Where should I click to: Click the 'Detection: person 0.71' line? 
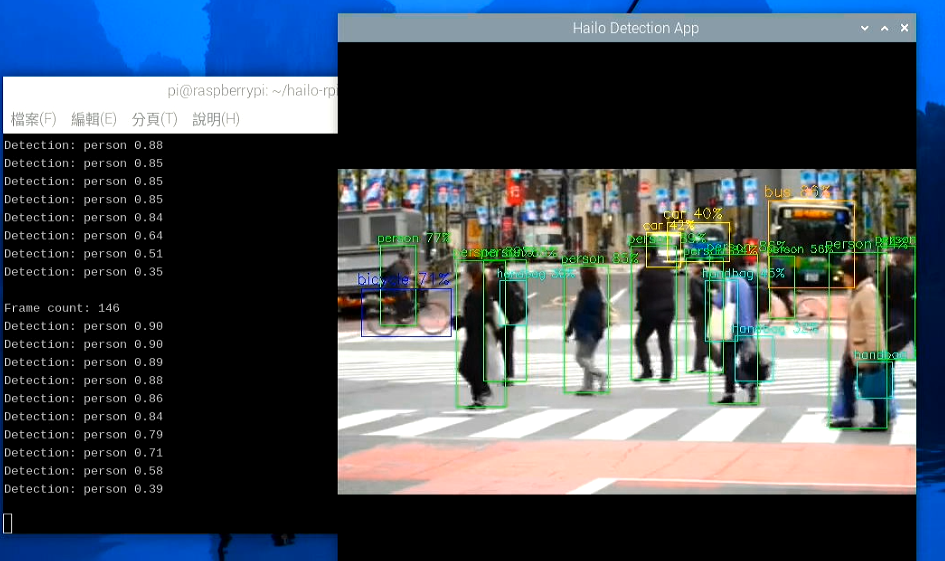[84, 453]
